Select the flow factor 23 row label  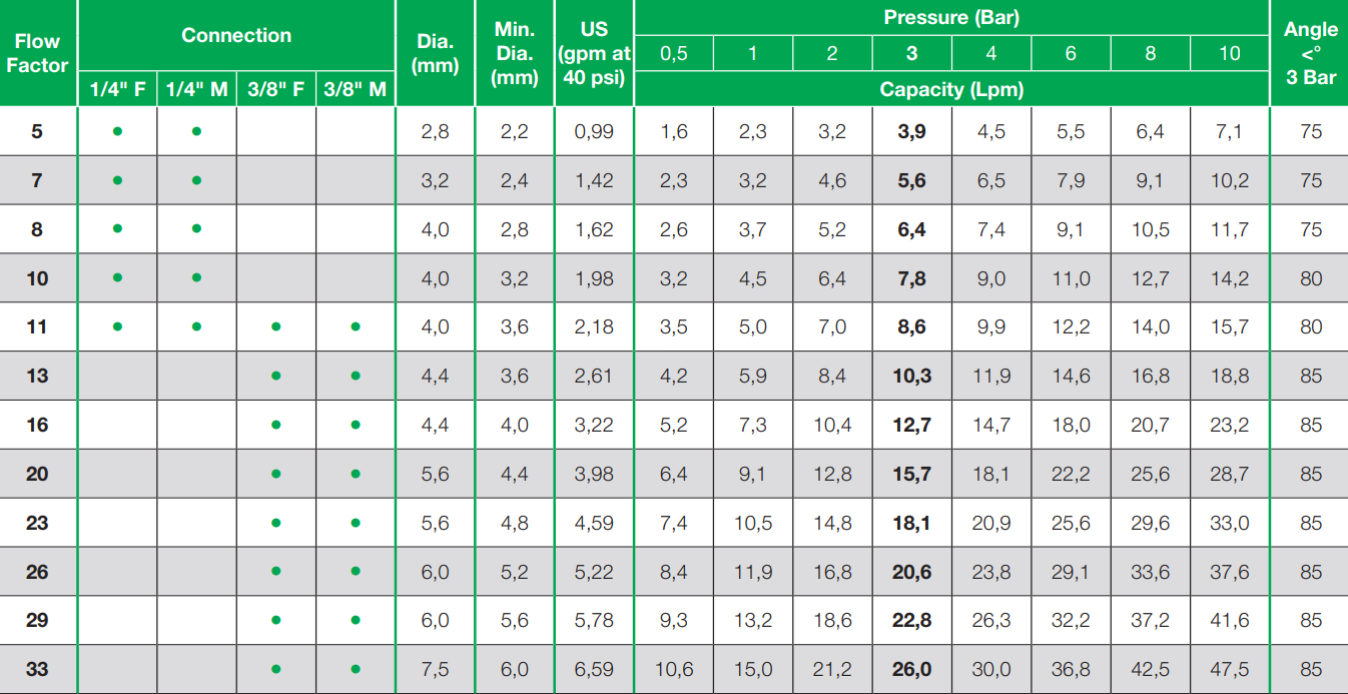(x=37, y=523)
